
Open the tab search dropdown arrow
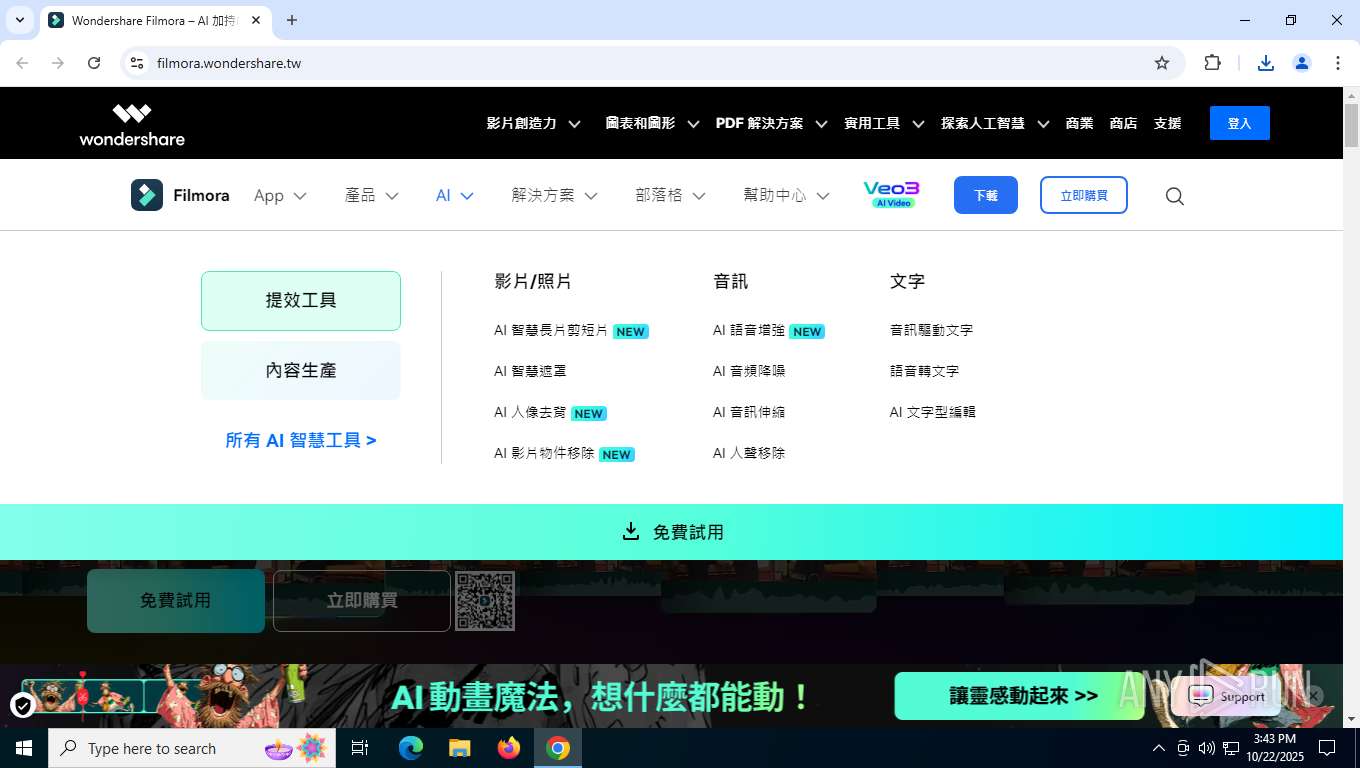tap(19, 20)
